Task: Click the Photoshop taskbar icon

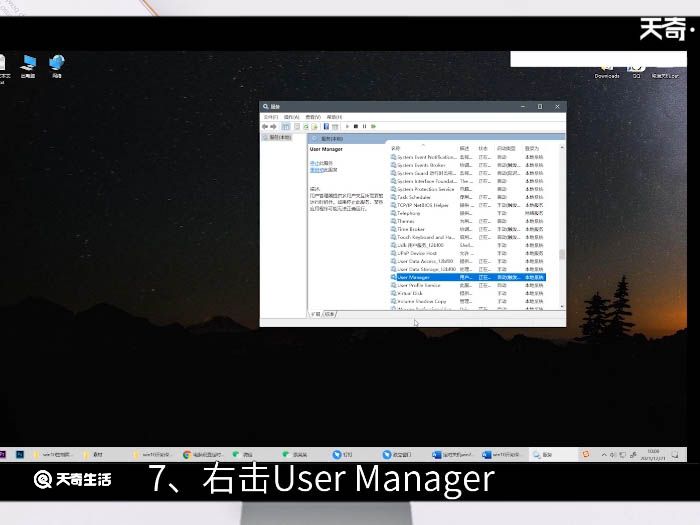Action: click(20, 454)
